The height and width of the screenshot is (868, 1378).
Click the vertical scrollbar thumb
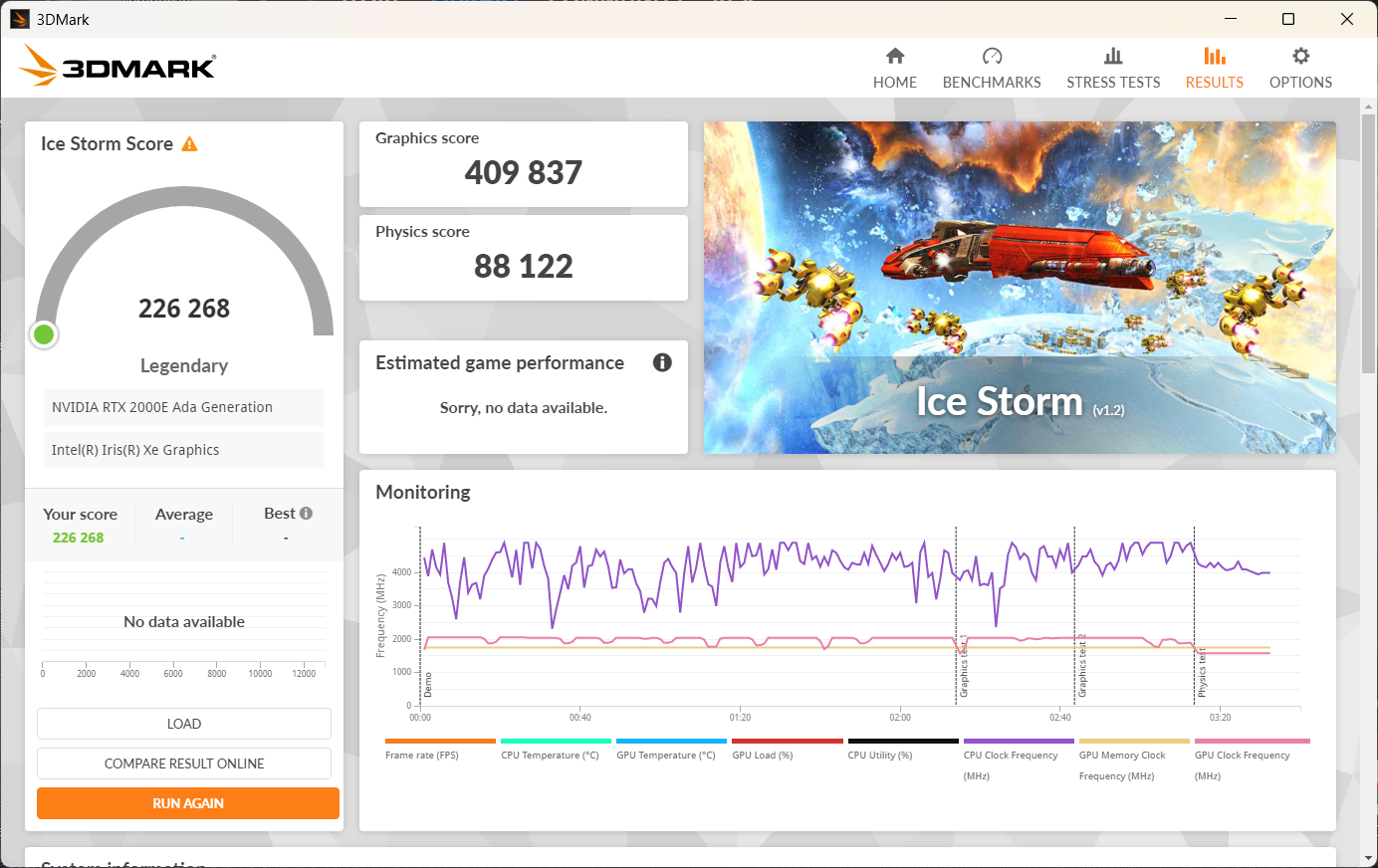pos(1369,244)
